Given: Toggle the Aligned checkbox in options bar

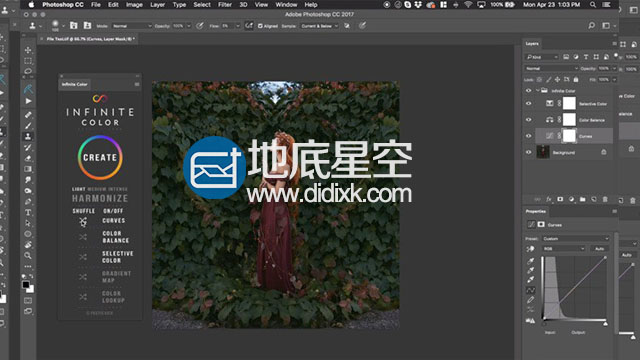Looking at the screenshot, I should [x=260, y=26].
